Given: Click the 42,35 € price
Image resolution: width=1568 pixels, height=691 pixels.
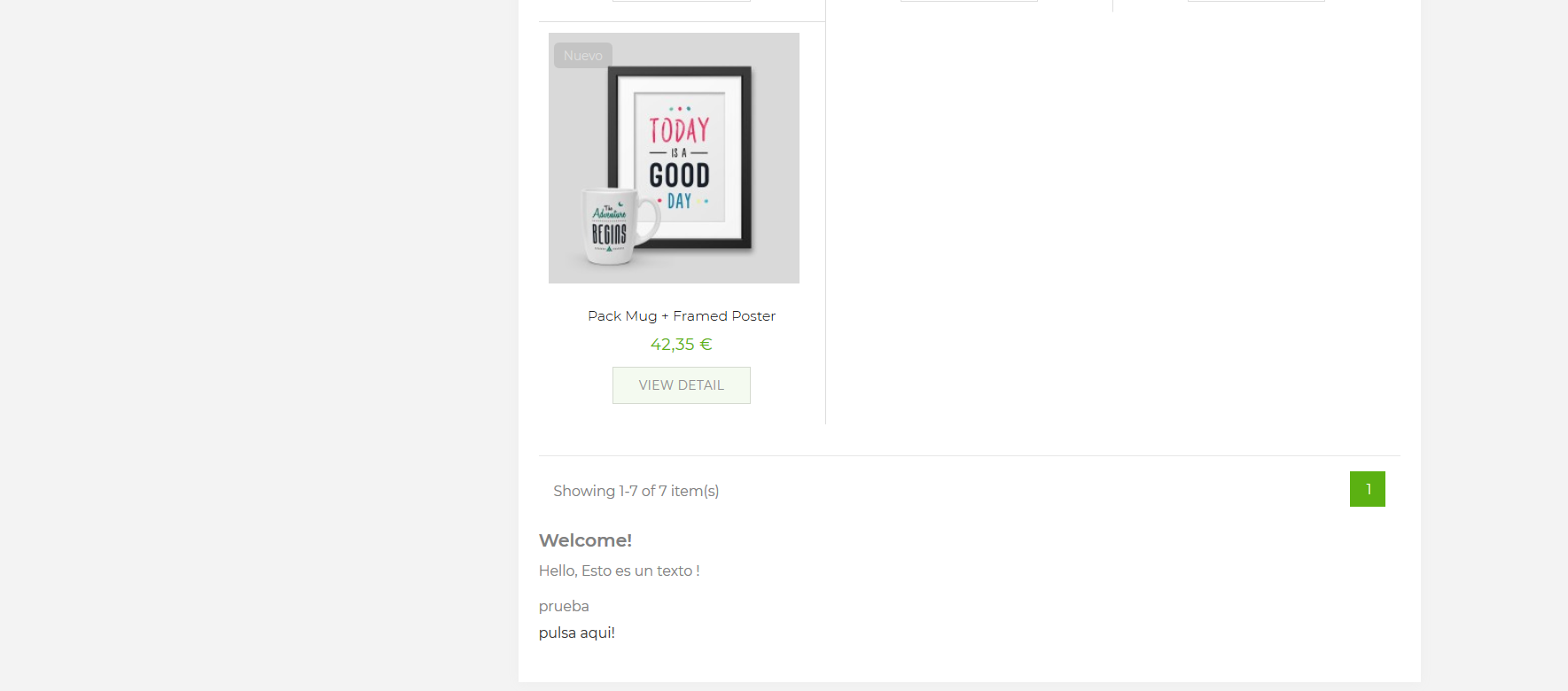Looking at the screenshot, I should pos(681,345).
